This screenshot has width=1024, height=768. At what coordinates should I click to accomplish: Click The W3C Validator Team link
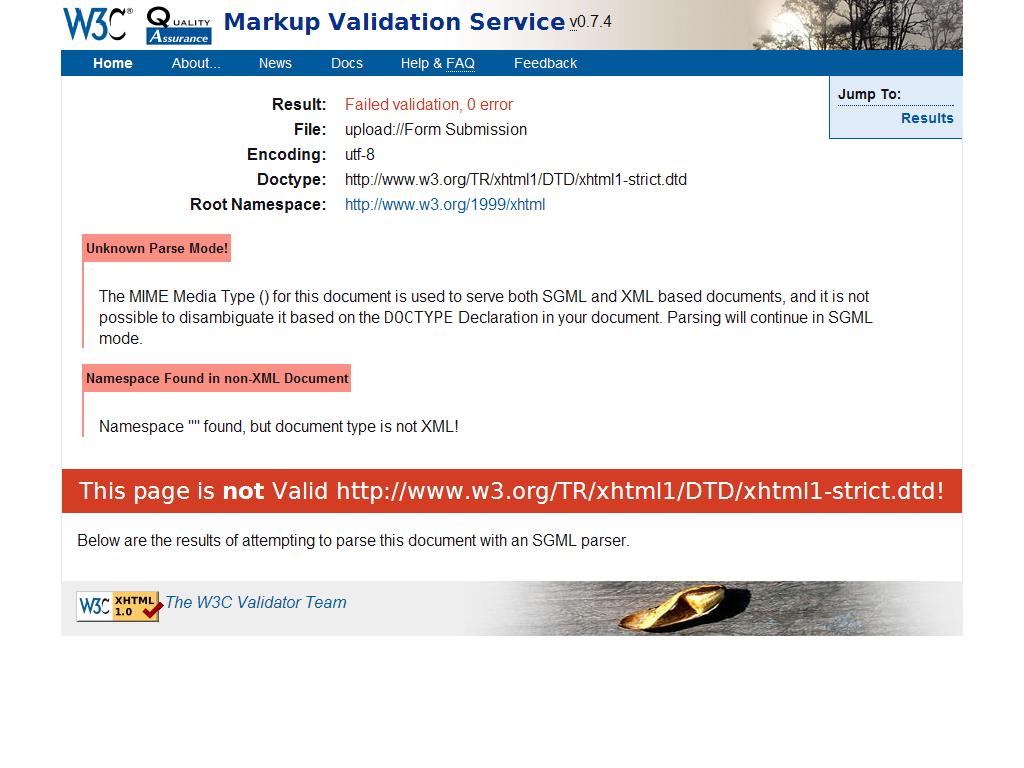256,602
